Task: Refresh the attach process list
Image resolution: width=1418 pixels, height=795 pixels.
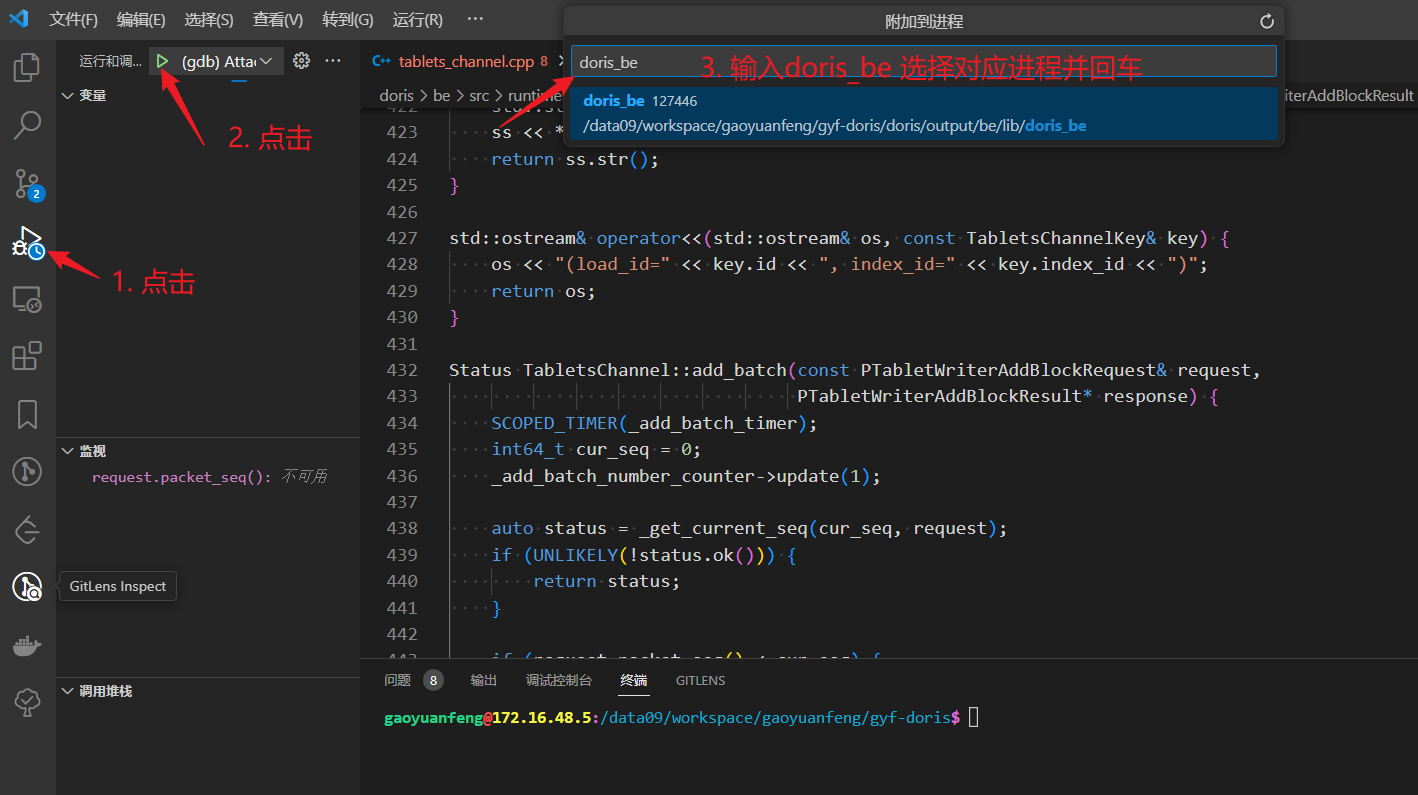Action: (x=1266, y=22)
